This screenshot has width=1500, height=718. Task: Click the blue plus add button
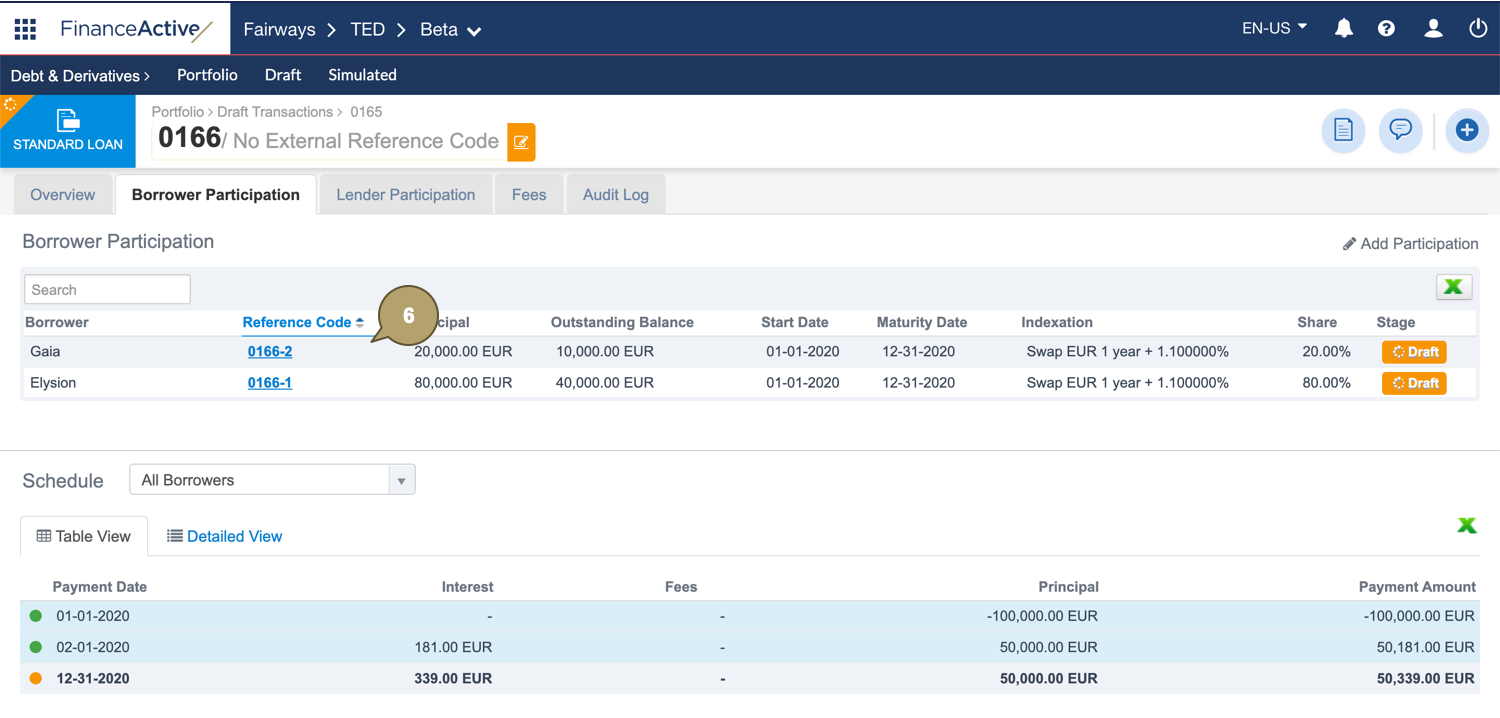[1466, 131]
